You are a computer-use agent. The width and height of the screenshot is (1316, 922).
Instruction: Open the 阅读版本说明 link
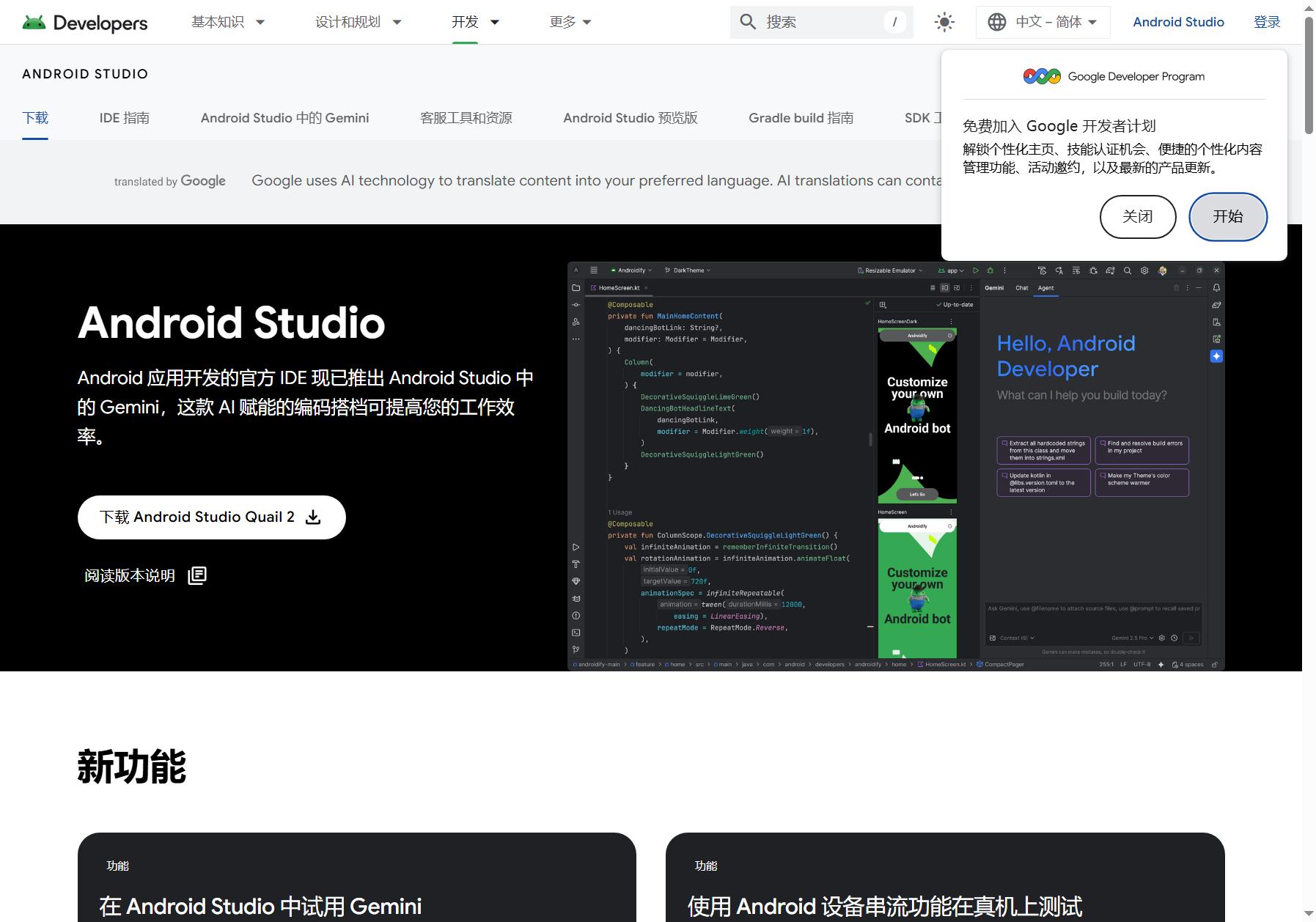(x=146, y=576)
